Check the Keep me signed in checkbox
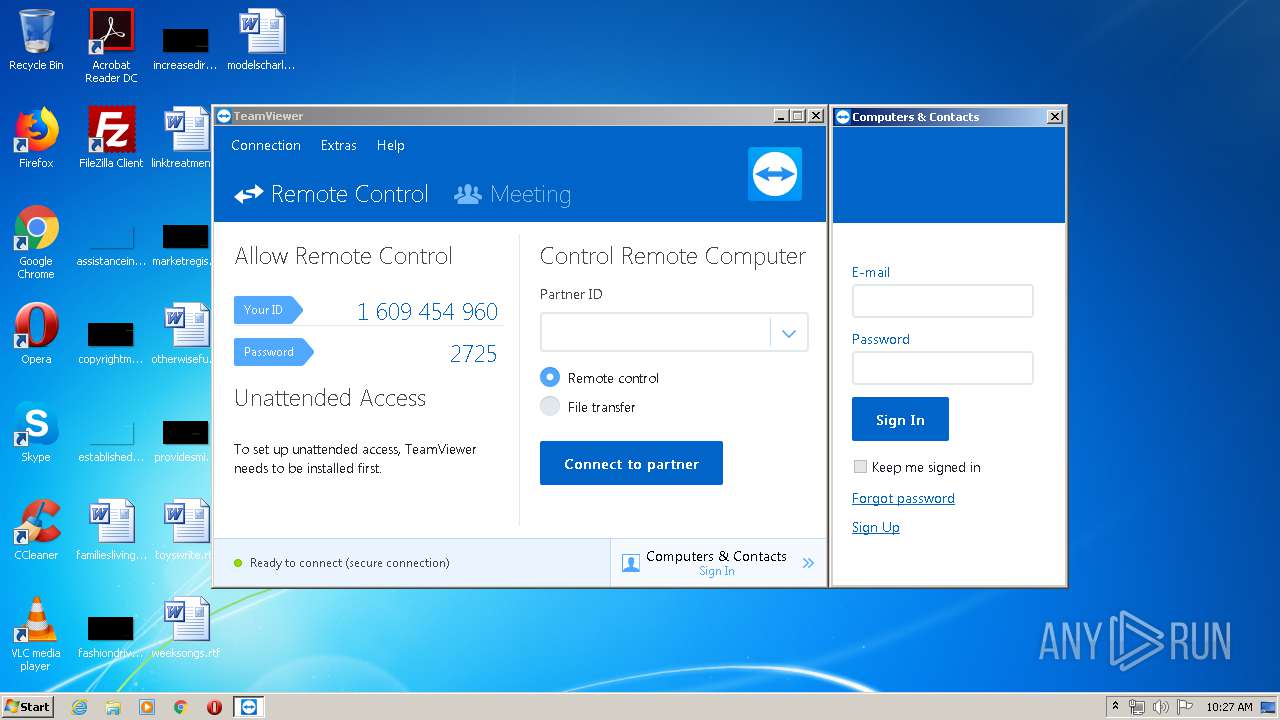The height and width of the screenshot is (720, 1280). [x=860, y=467]
